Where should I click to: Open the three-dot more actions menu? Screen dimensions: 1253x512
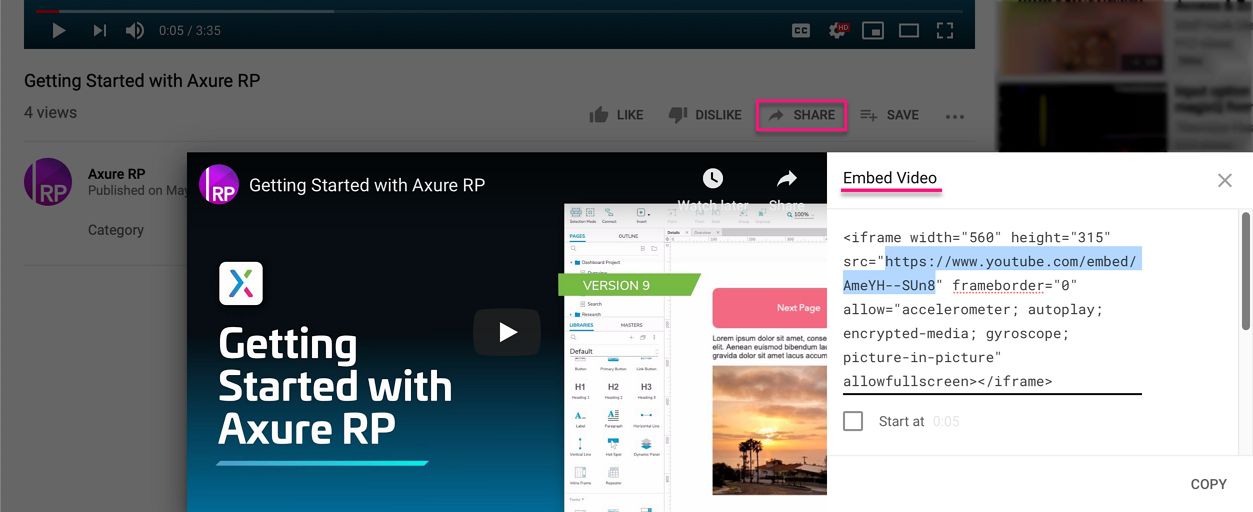[x=955, y=116]
